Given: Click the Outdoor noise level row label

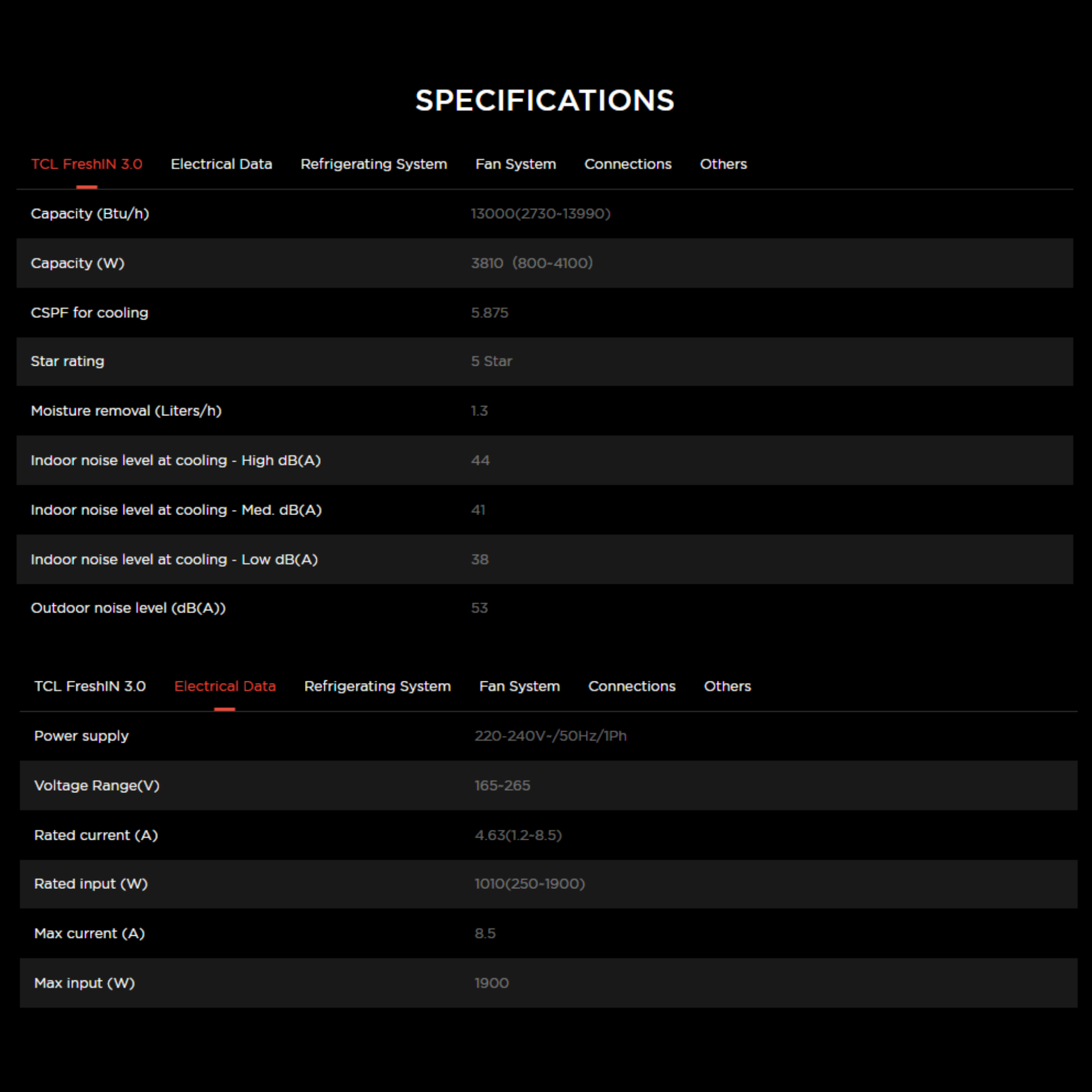Looking at the screenshot, I should pyautogui.click(x=129, y=608).
